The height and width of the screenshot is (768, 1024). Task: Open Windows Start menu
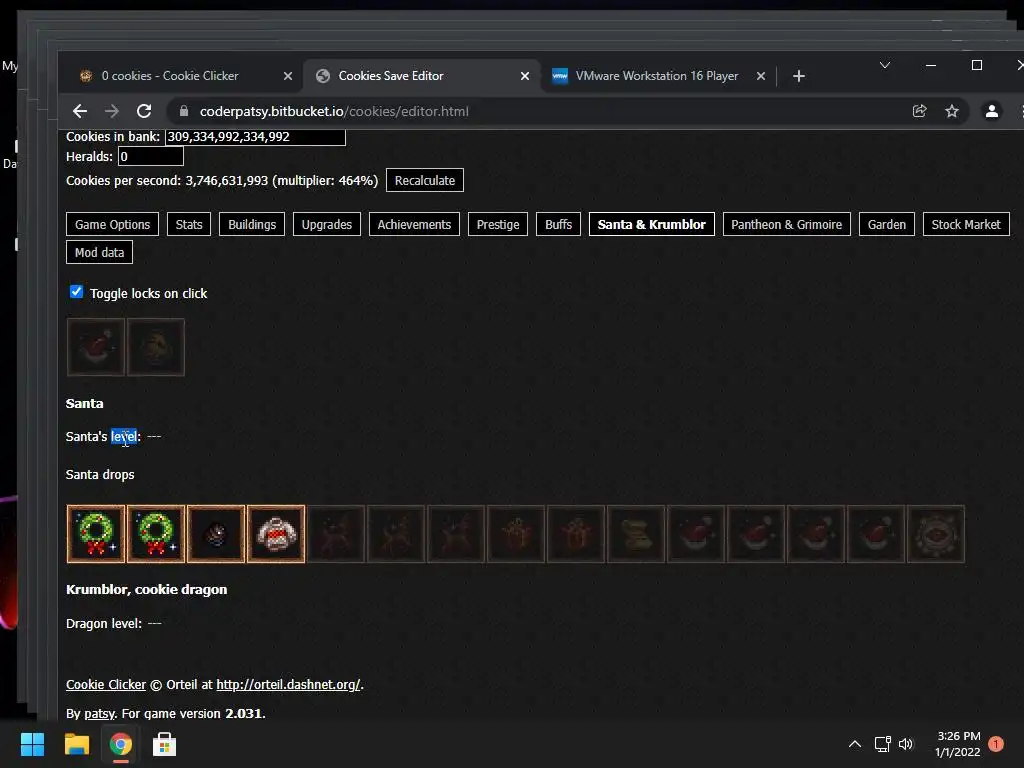(32, 744)
